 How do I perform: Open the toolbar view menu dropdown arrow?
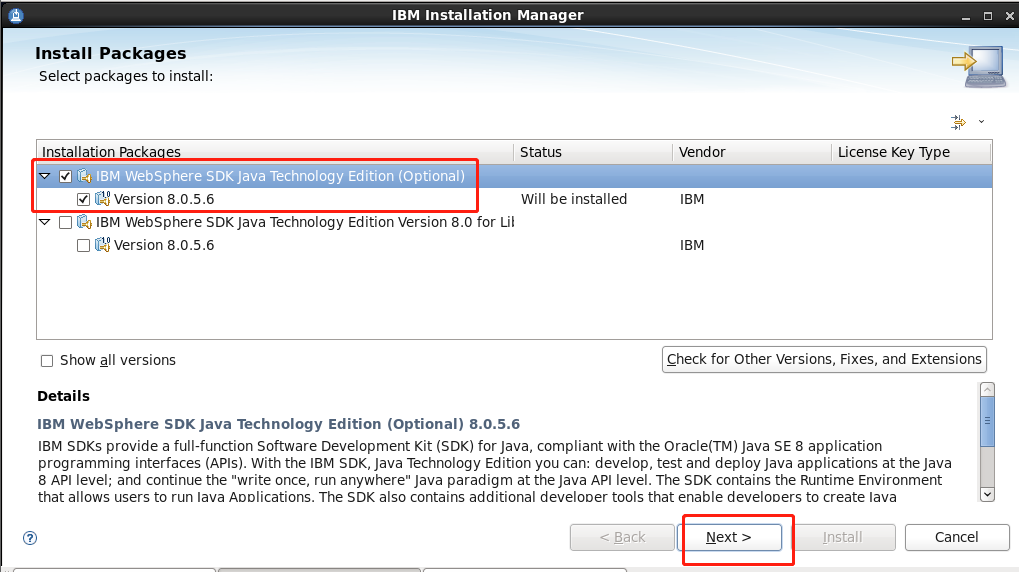981,122
